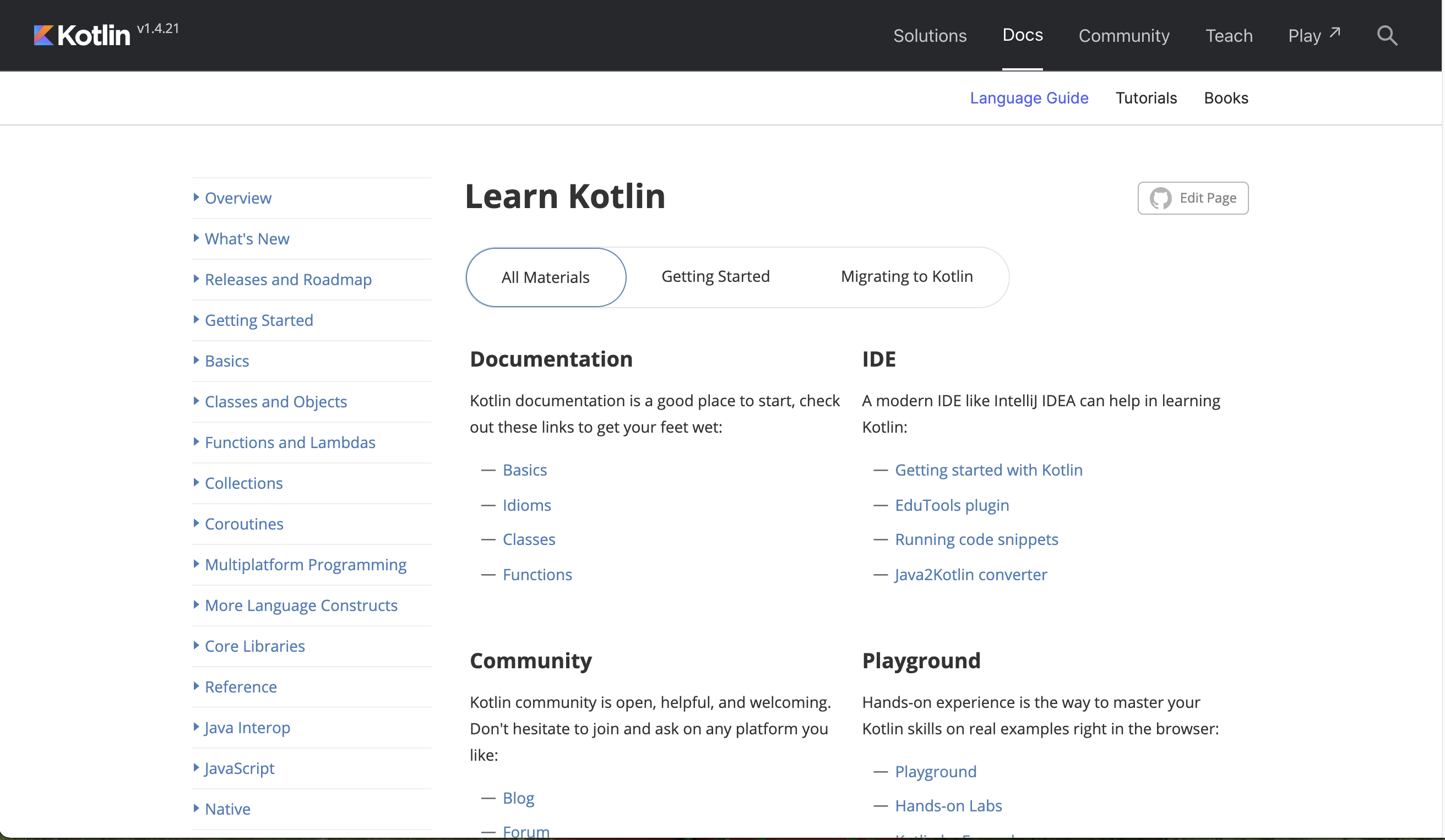Open the Idioms documentation link

(526, 505)
